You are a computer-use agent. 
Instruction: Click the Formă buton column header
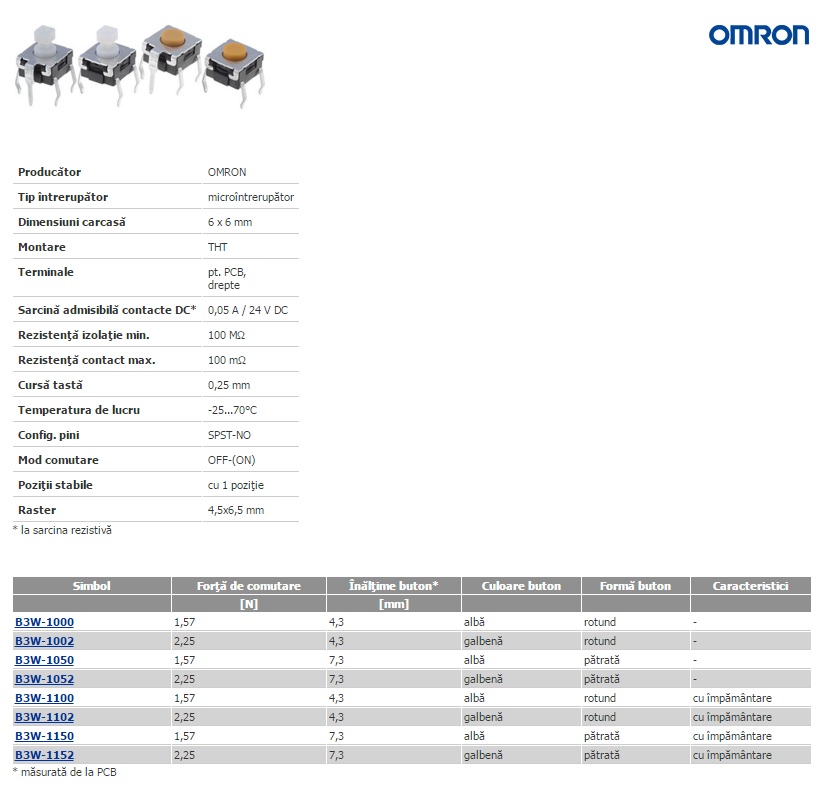(635, 586)
